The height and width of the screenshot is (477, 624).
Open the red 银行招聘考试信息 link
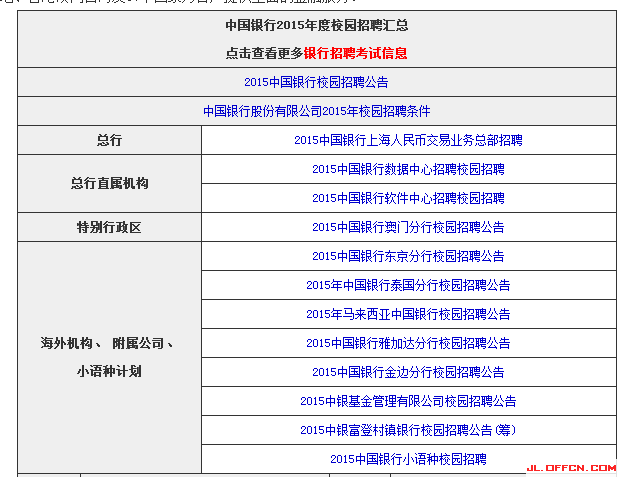[355, 53]
